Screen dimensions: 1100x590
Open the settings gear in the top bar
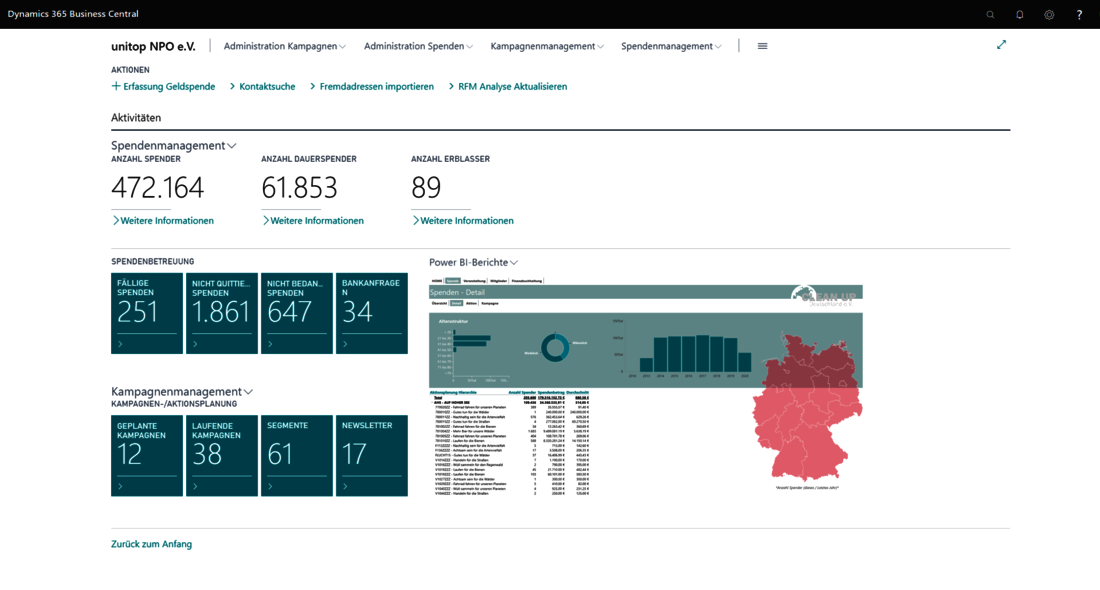coord(1049,15)
